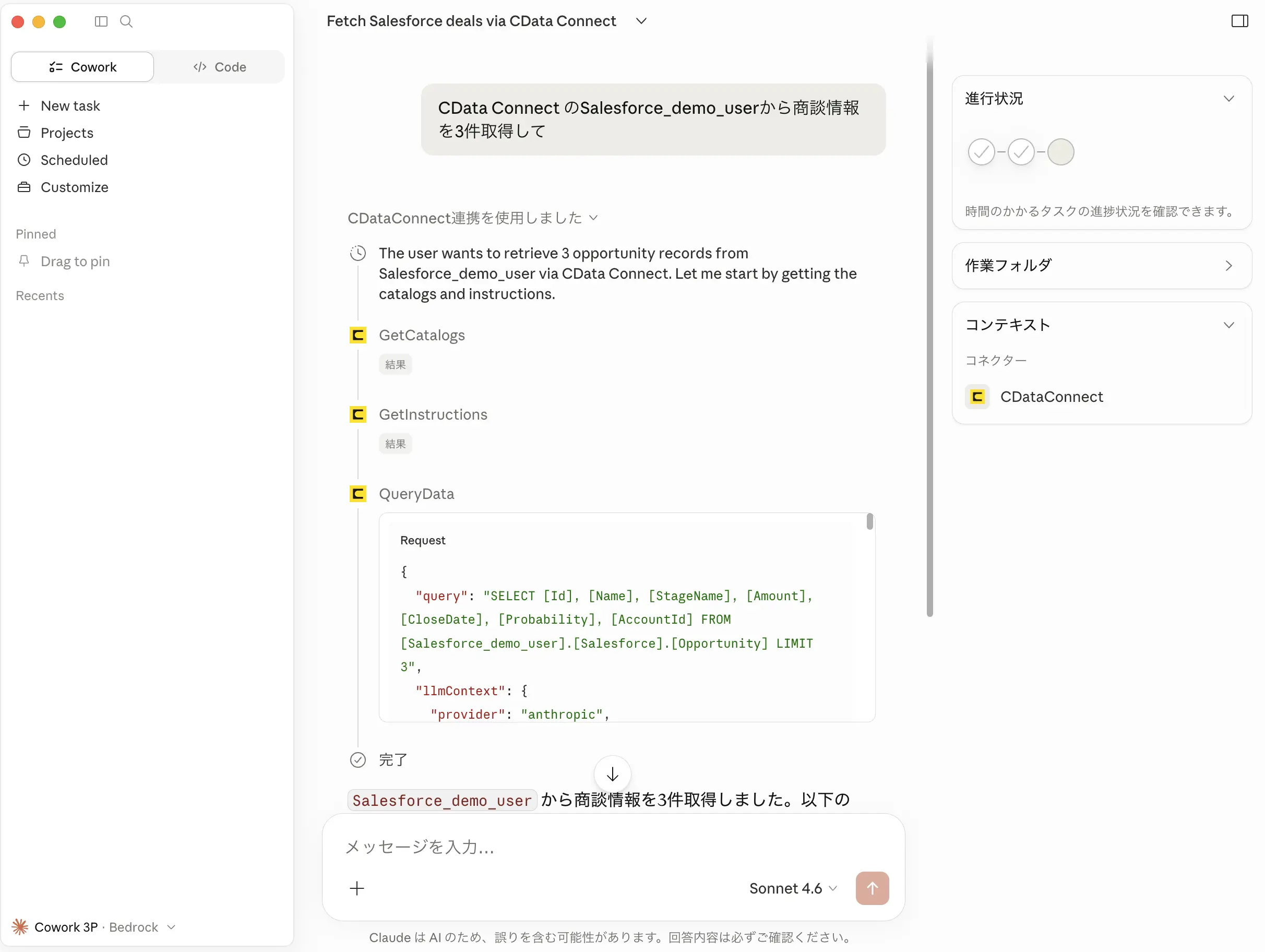Show the GetInstructions 結果 result
This screenshot has height=952, width=1265.
point(395,444)
